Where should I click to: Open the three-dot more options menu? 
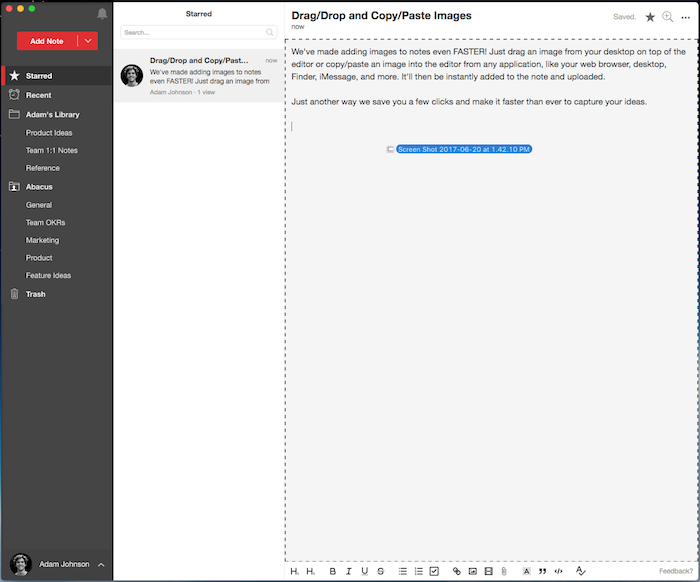(685, 17)
